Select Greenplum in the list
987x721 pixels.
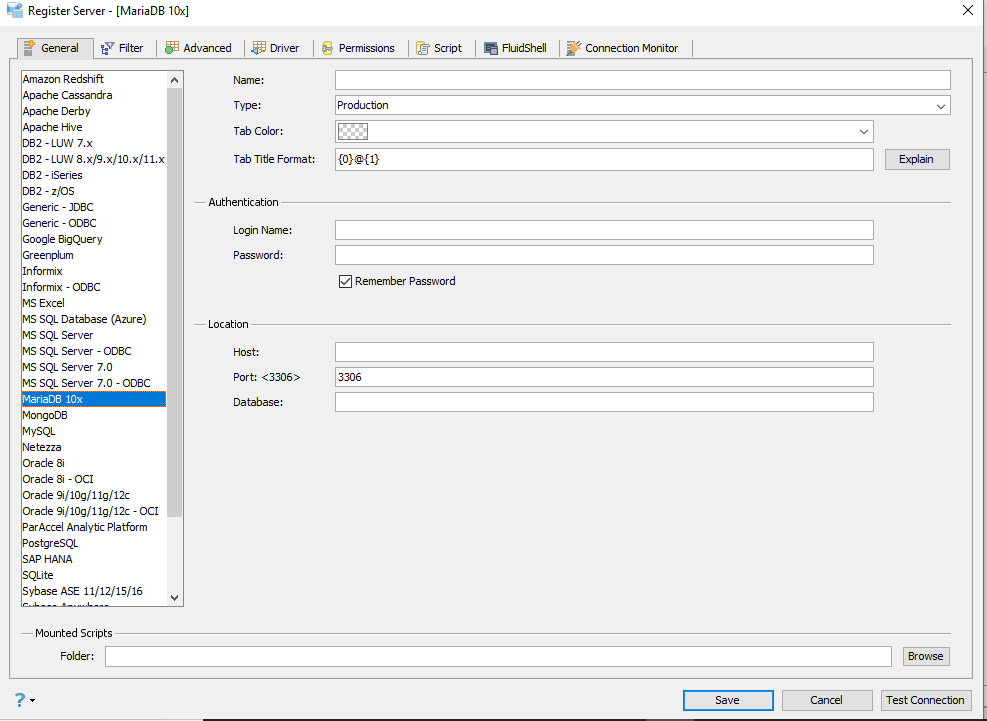coord(94,255)
